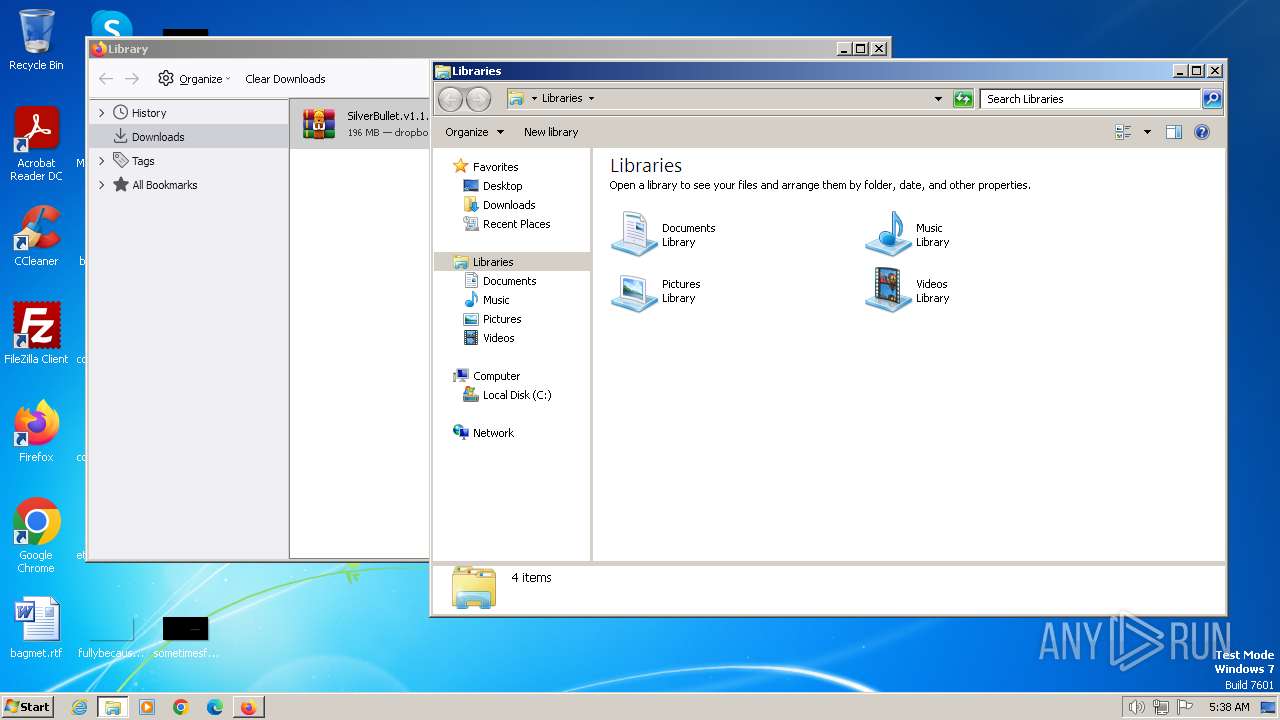The width and height of the screenshot is (1280, 720).
Task: Open the view options dropdown arrow
Action: [x=1147, y=132]
